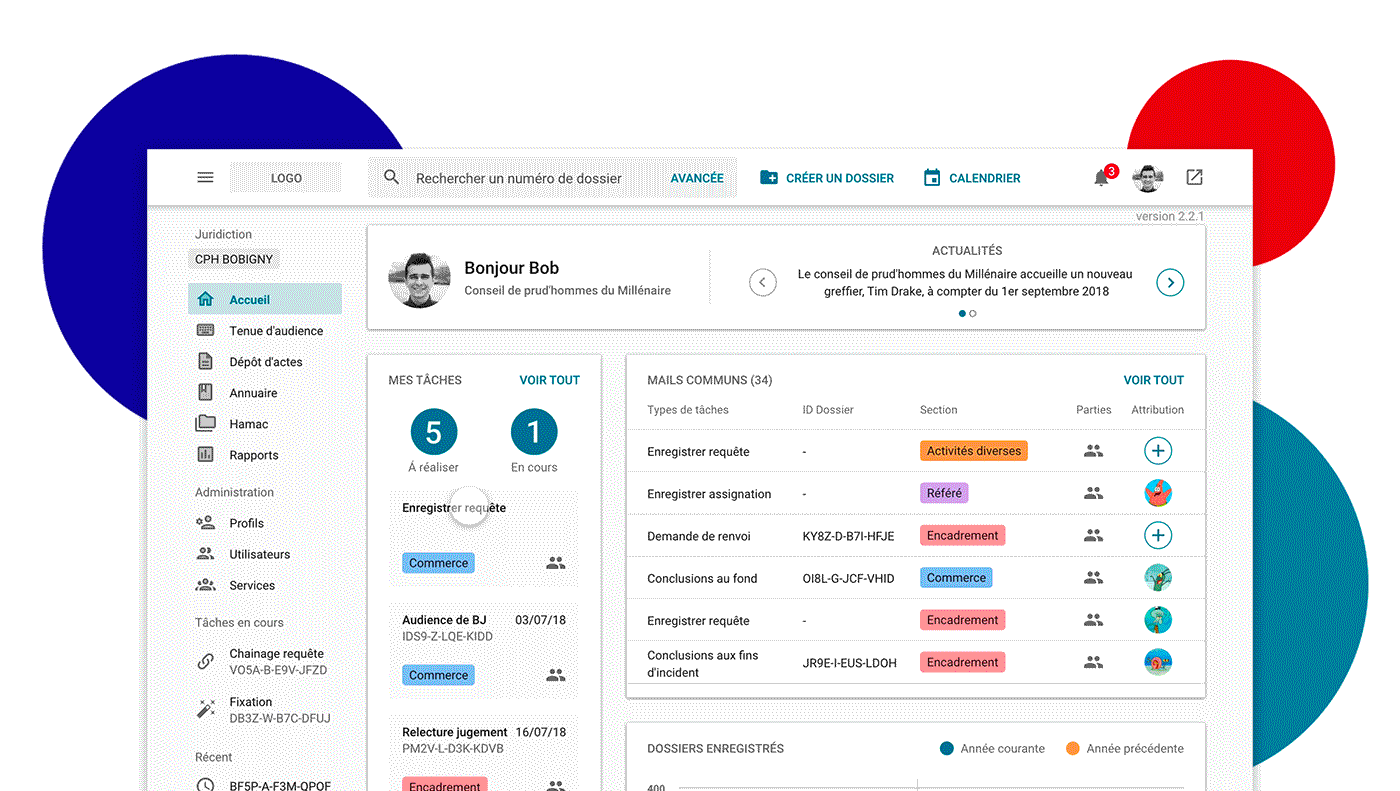Click the Profils icon under Administration
This screenshot has height=791, width=1400.
click(205, 522)
